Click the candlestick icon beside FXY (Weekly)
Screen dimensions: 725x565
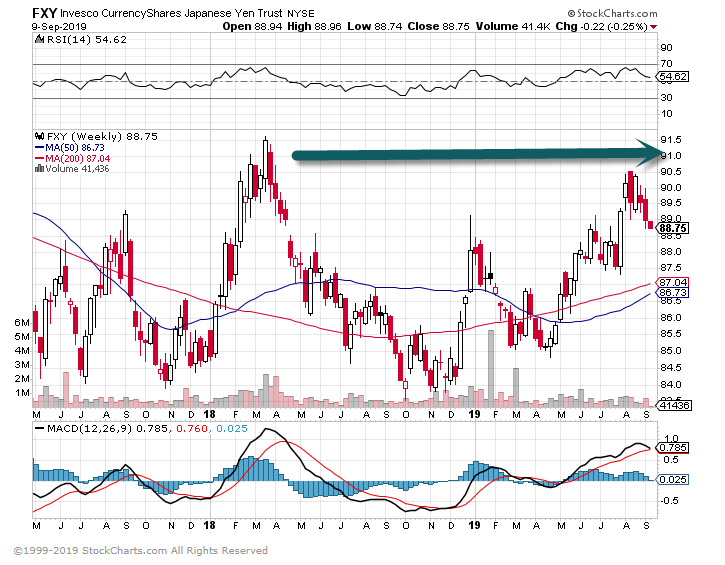tap(40, 136)
